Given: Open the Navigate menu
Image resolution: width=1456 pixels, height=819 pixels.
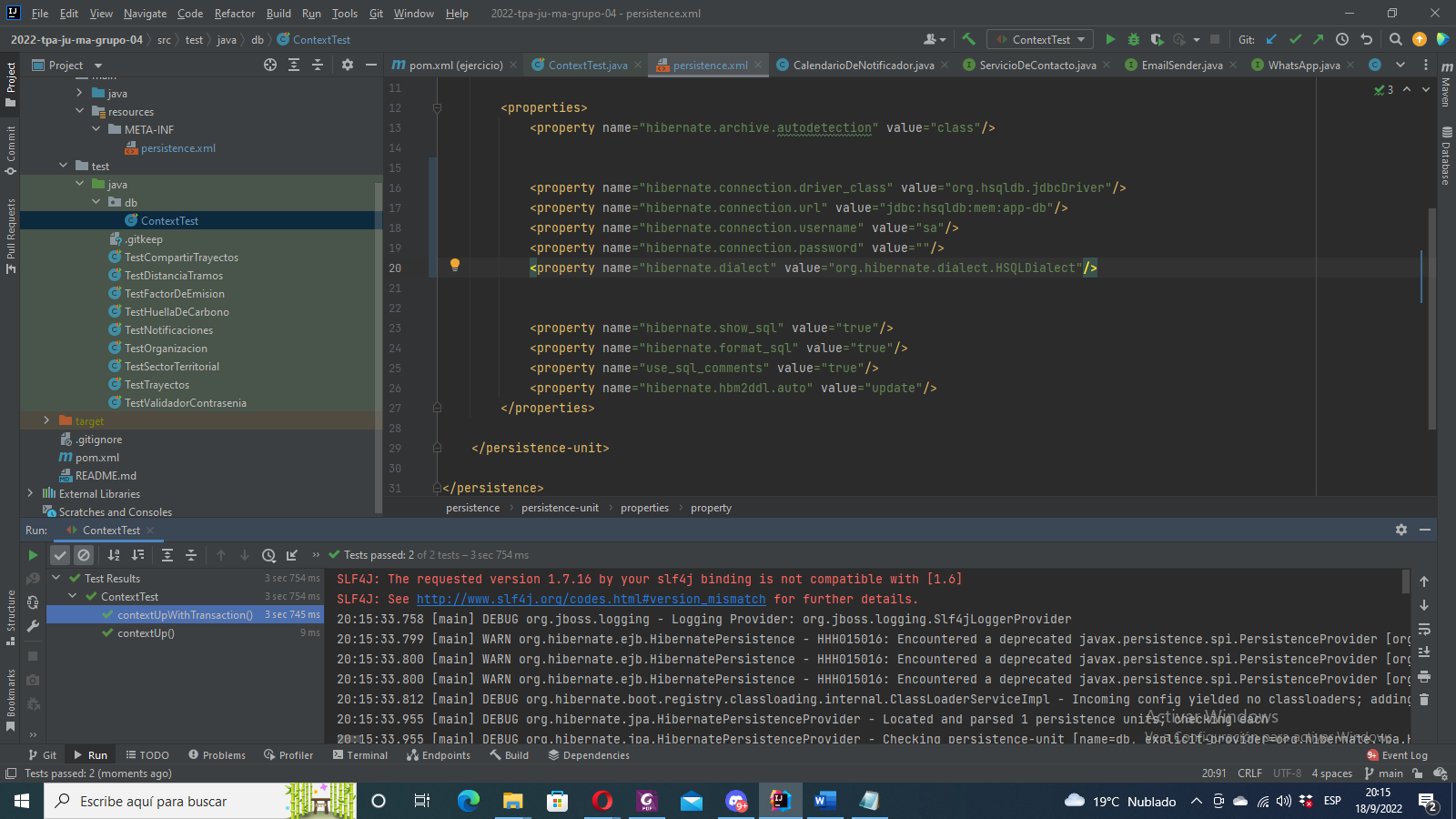Looking at the screenshot, I should tap(146, 13).
